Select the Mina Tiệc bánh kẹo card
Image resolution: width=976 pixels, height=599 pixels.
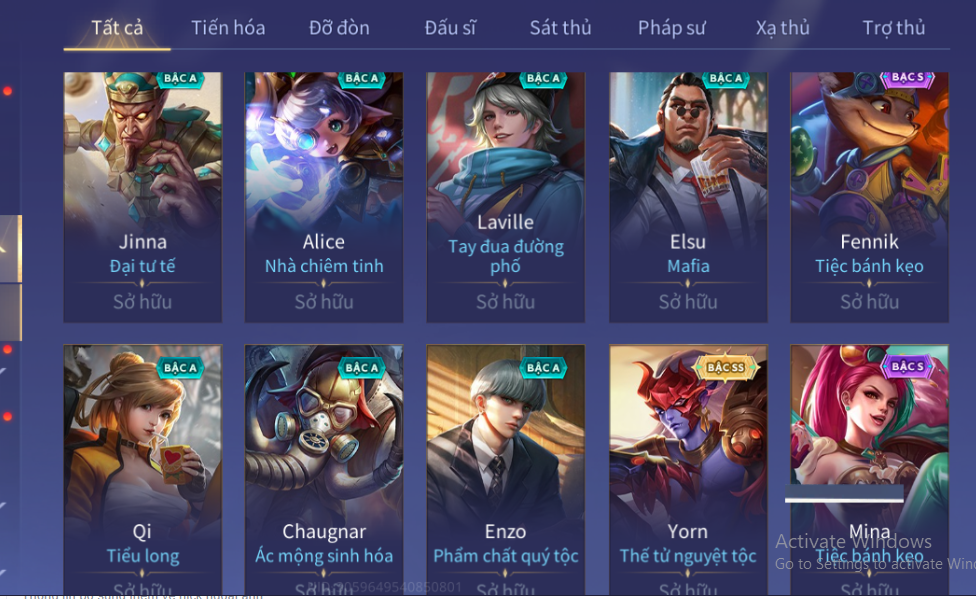pyautogui.click(x=870, y=469)
